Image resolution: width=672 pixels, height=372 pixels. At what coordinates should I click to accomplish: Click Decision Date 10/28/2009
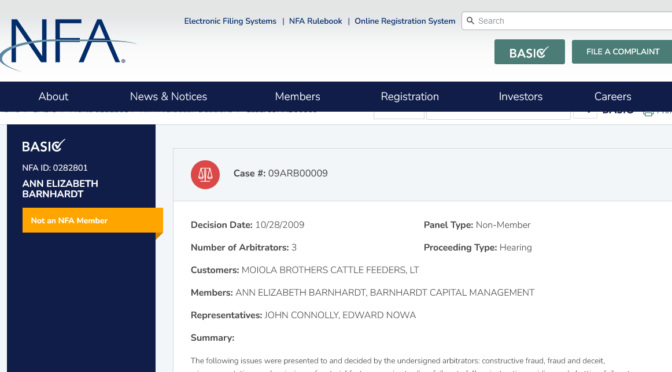(247, 225)
